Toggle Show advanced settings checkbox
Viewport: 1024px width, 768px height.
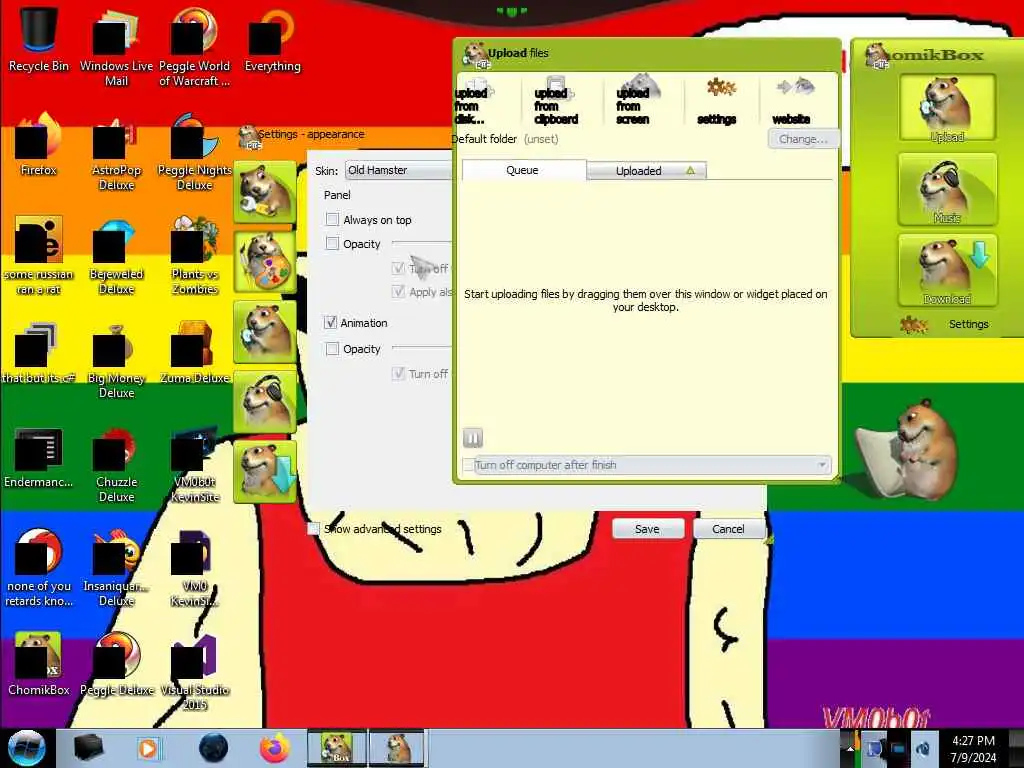click(314, 528)
